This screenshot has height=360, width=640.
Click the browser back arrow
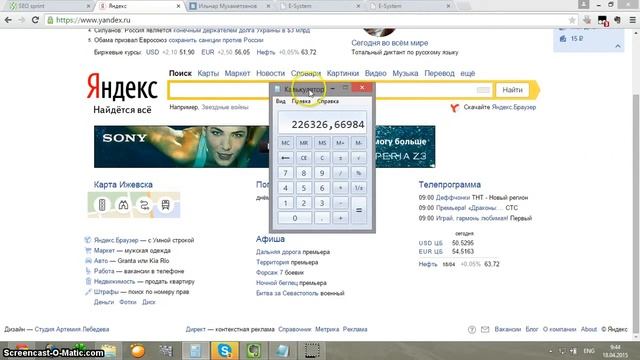pos(8,20)
